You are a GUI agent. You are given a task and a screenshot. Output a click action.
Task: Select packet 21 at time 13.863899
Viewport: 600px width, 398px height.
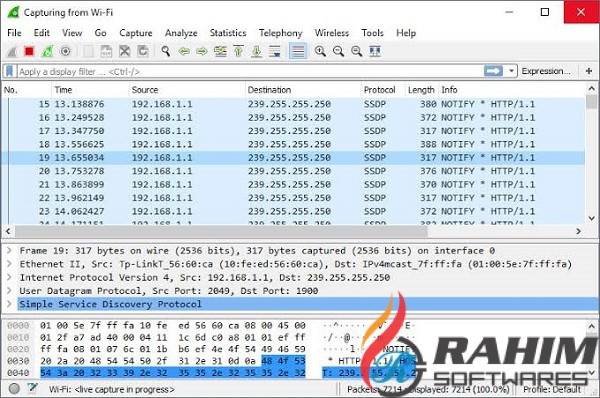293,184
